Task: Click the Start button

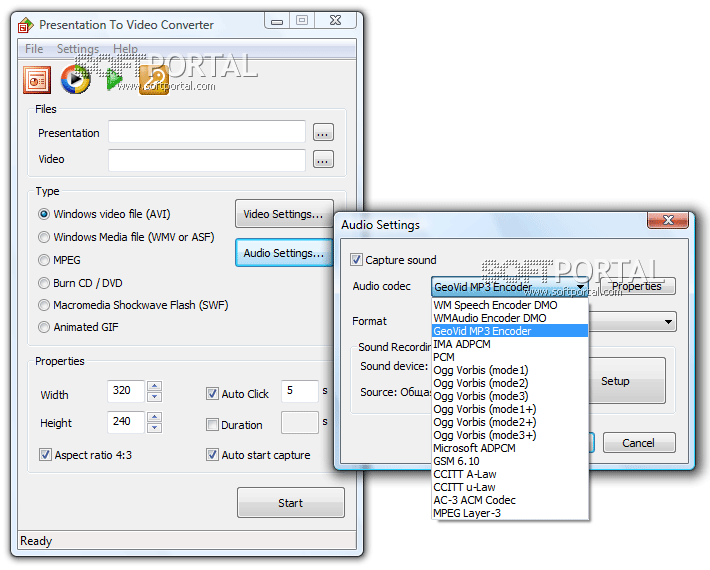Action: pos(290,503)
